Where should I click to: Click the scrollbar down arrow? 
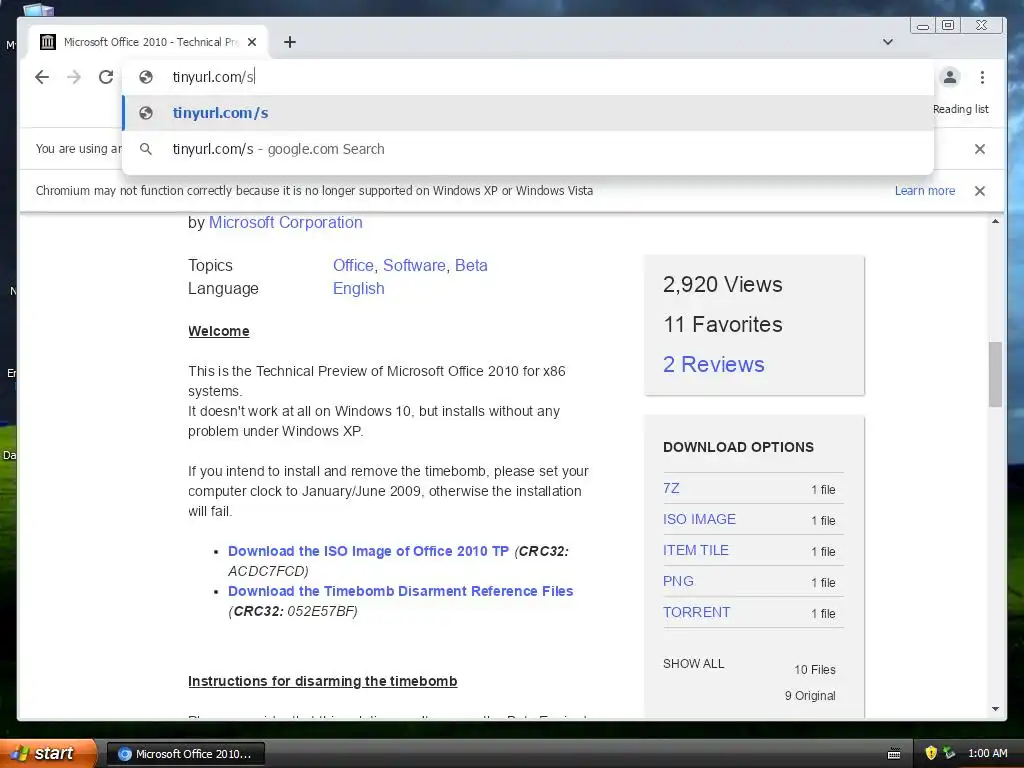coord(995,709)
